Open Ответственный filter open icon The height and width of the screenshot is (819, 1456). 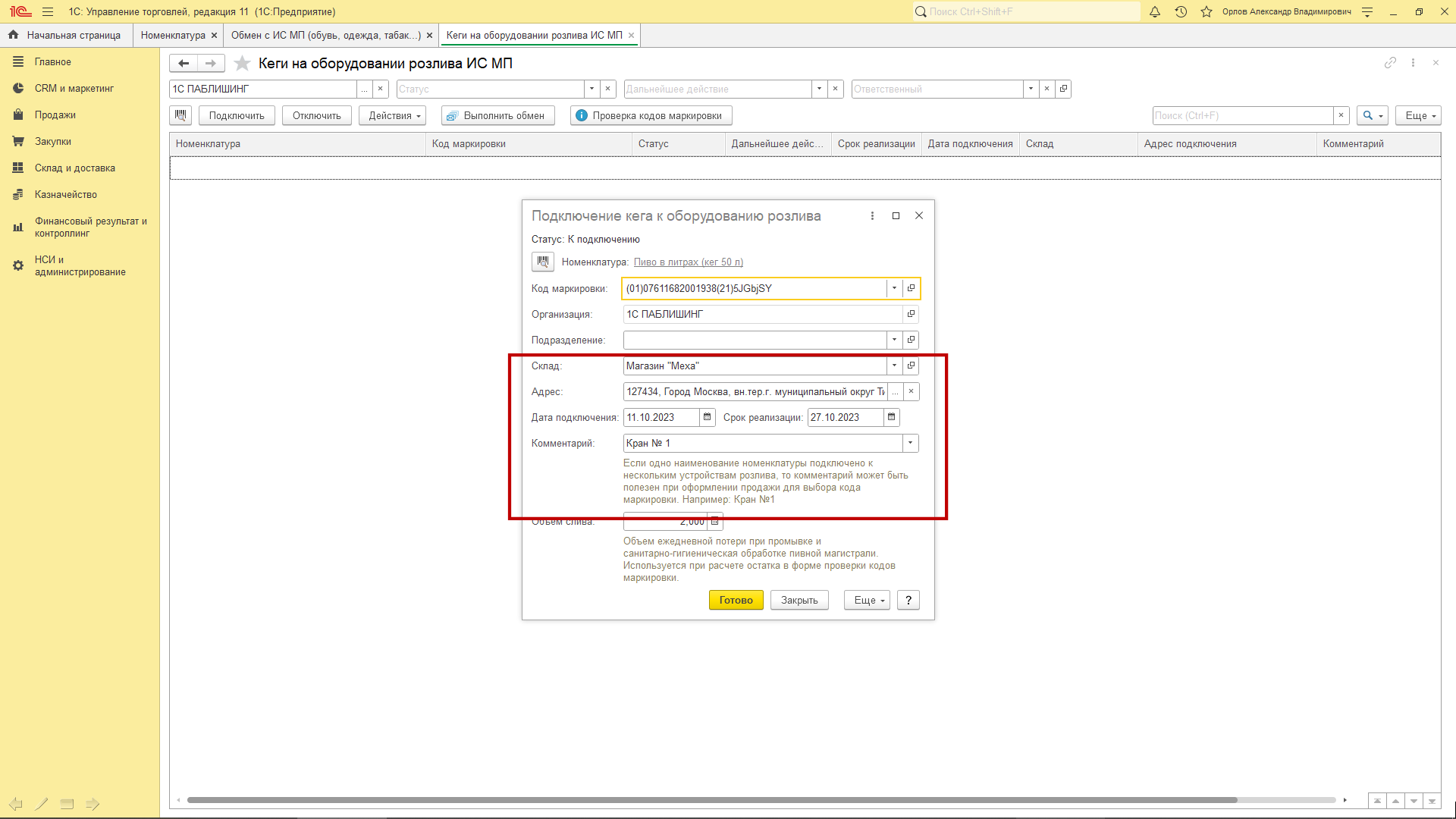(1063, 89)
